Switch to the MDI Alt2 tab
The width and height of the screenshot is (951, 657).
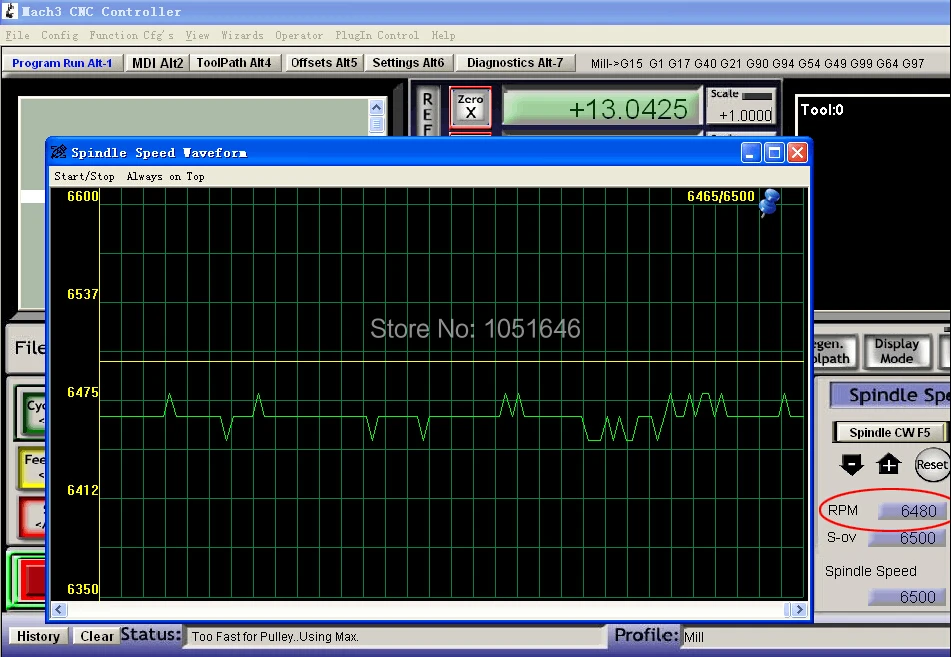[158, 62]
